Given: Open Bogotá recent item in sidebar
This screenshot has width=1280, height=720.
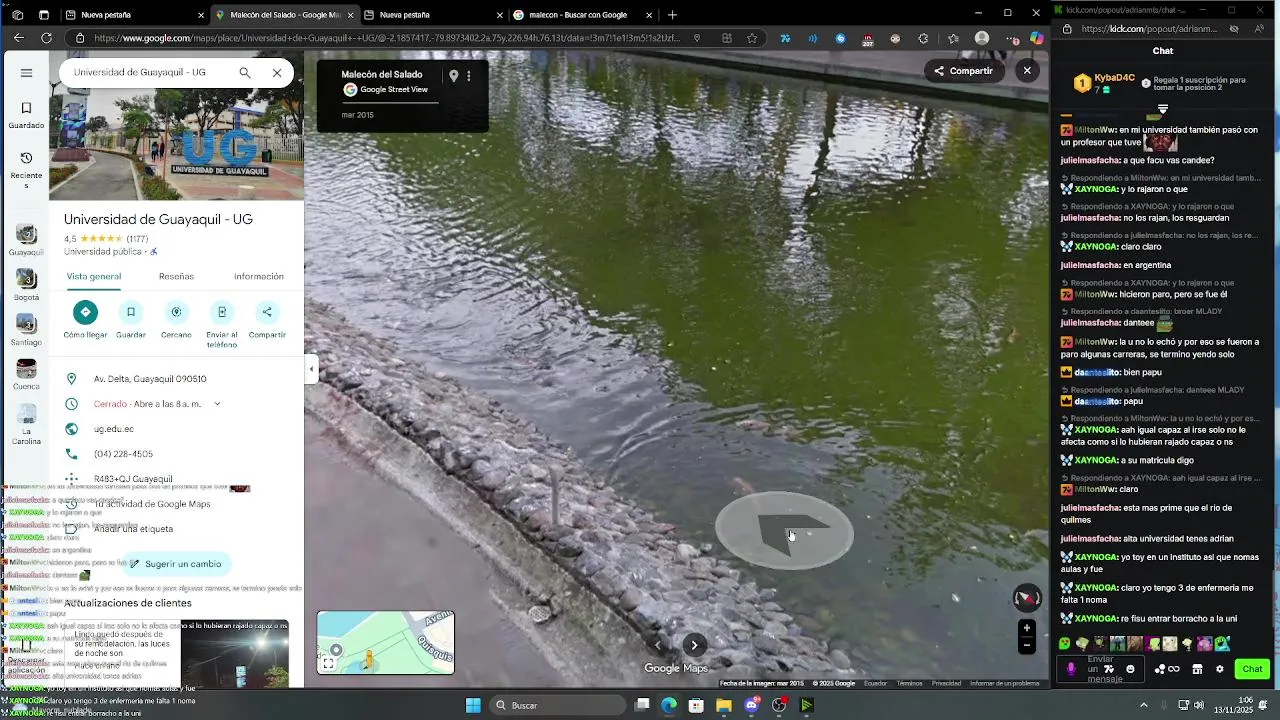Looking at the screenshot, I should click(x=26, y=285).
